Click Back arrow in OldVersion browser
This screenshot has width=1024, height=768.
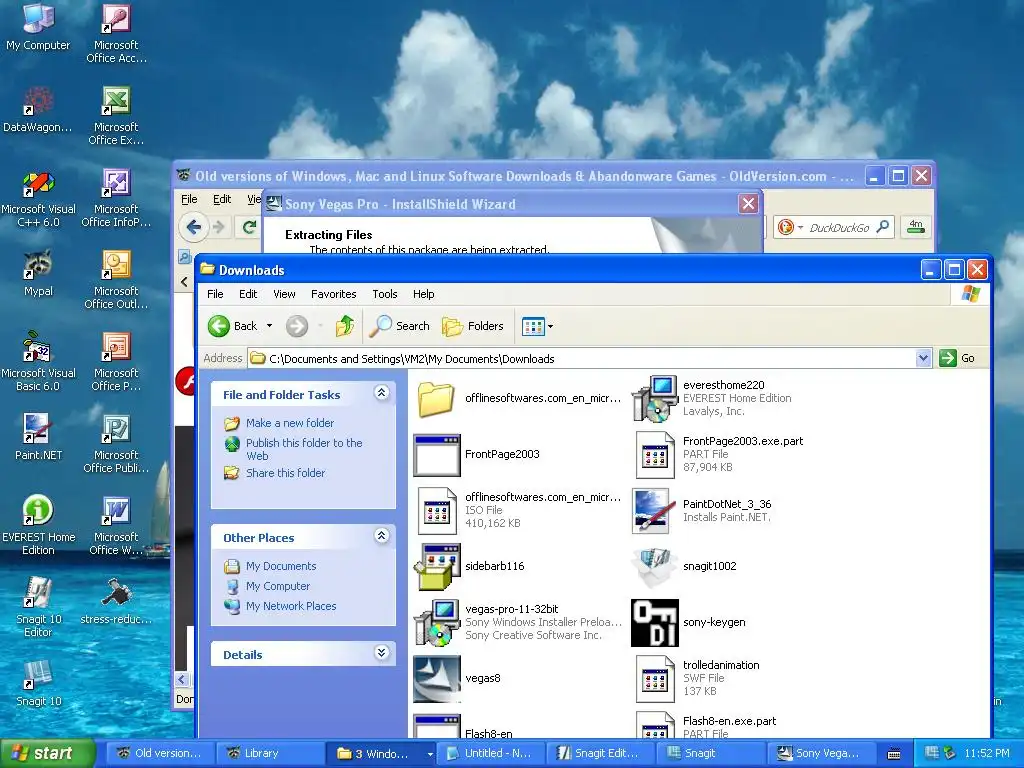coord(193,227)
